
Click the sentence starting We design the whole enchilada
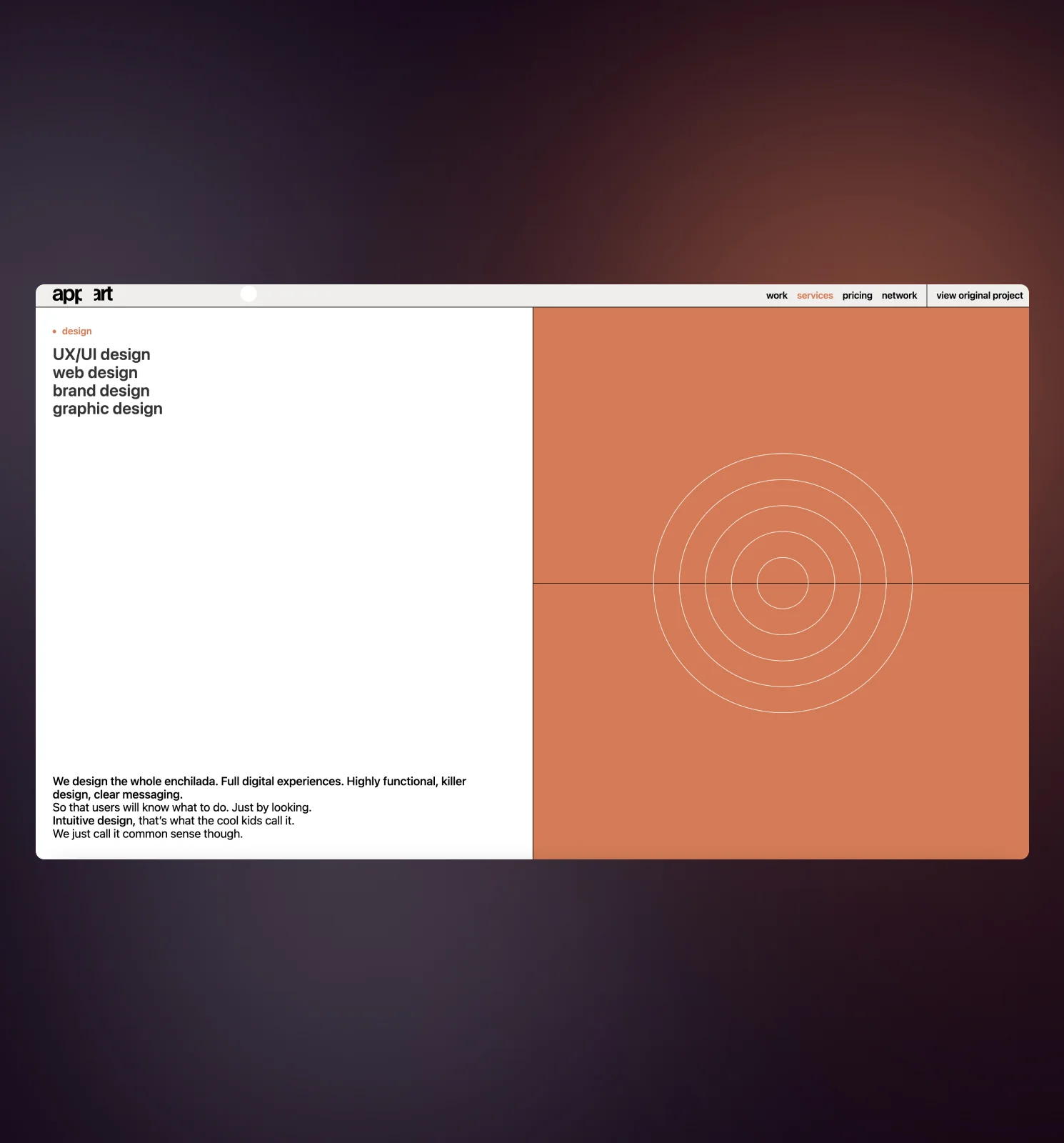tap(259, 782)
